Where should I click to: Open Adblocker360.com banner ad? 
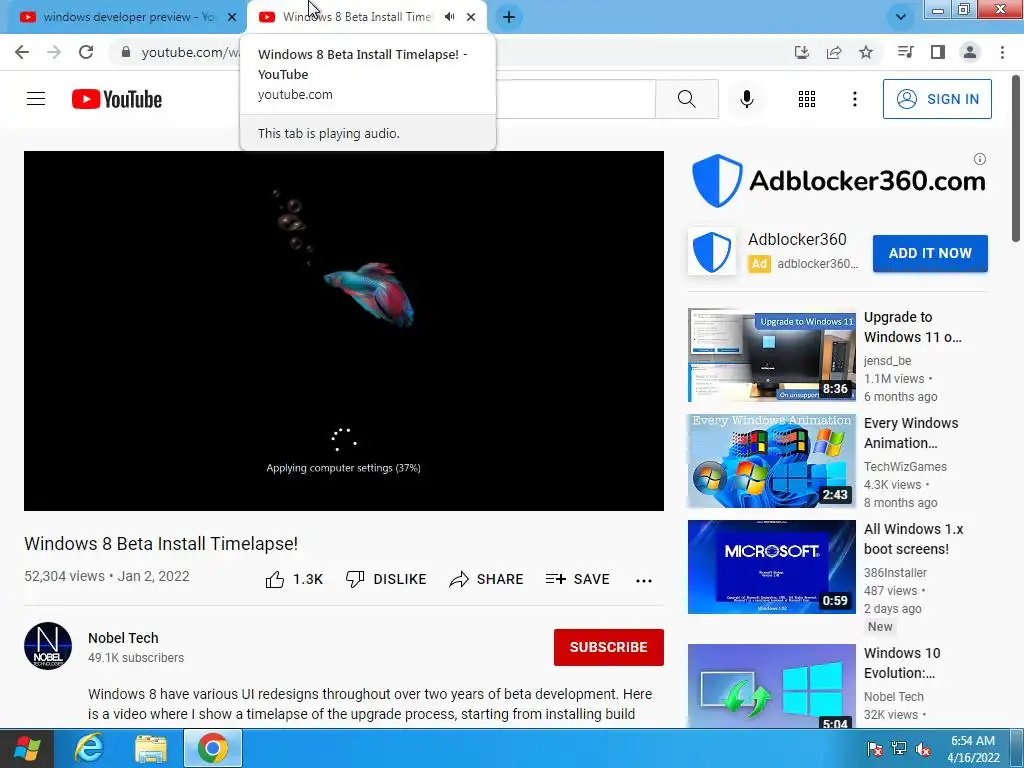[x=838, y=181]
